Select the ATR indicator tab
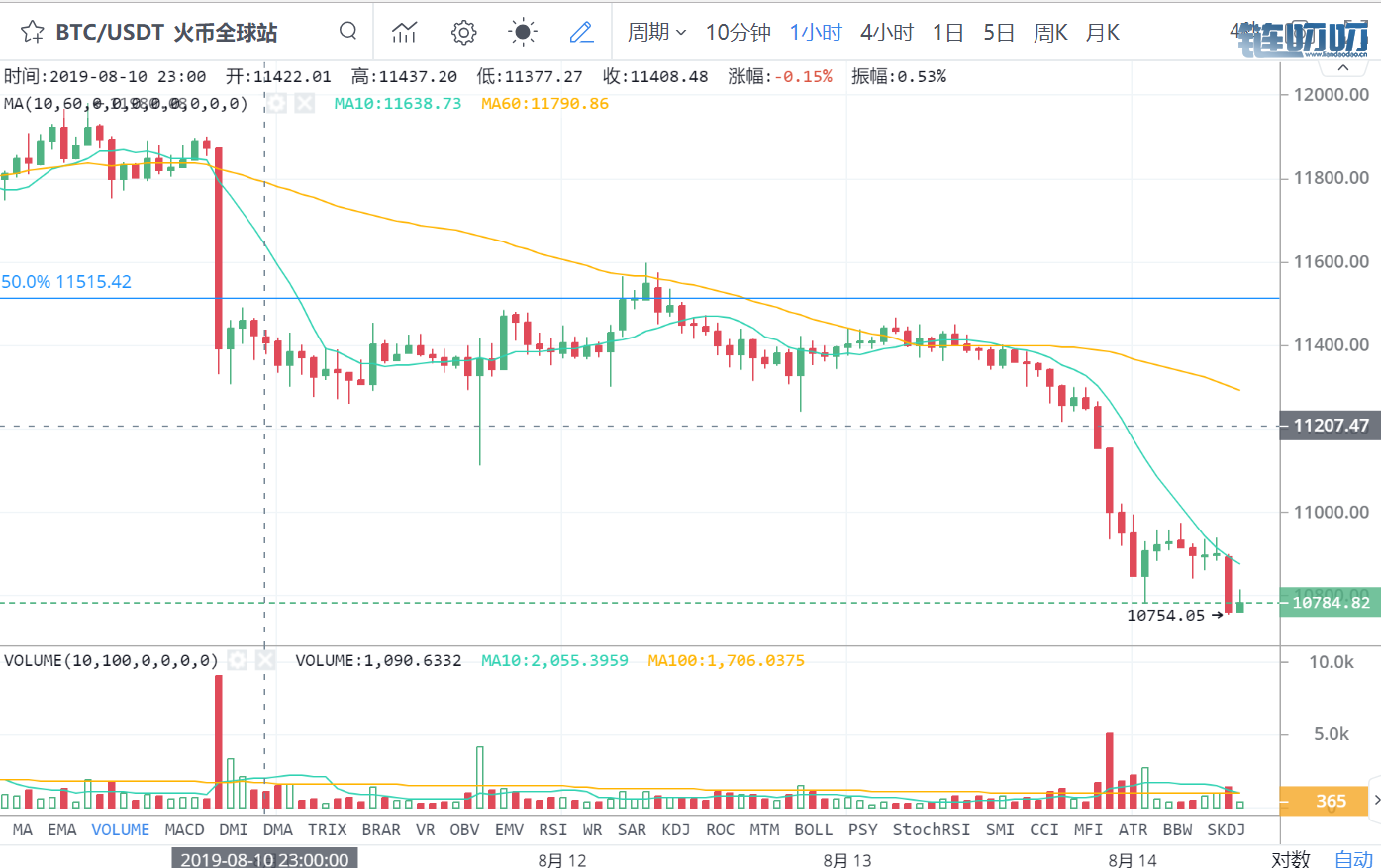Screen dimensions: 1381x868 click(x=1134, y=829)
